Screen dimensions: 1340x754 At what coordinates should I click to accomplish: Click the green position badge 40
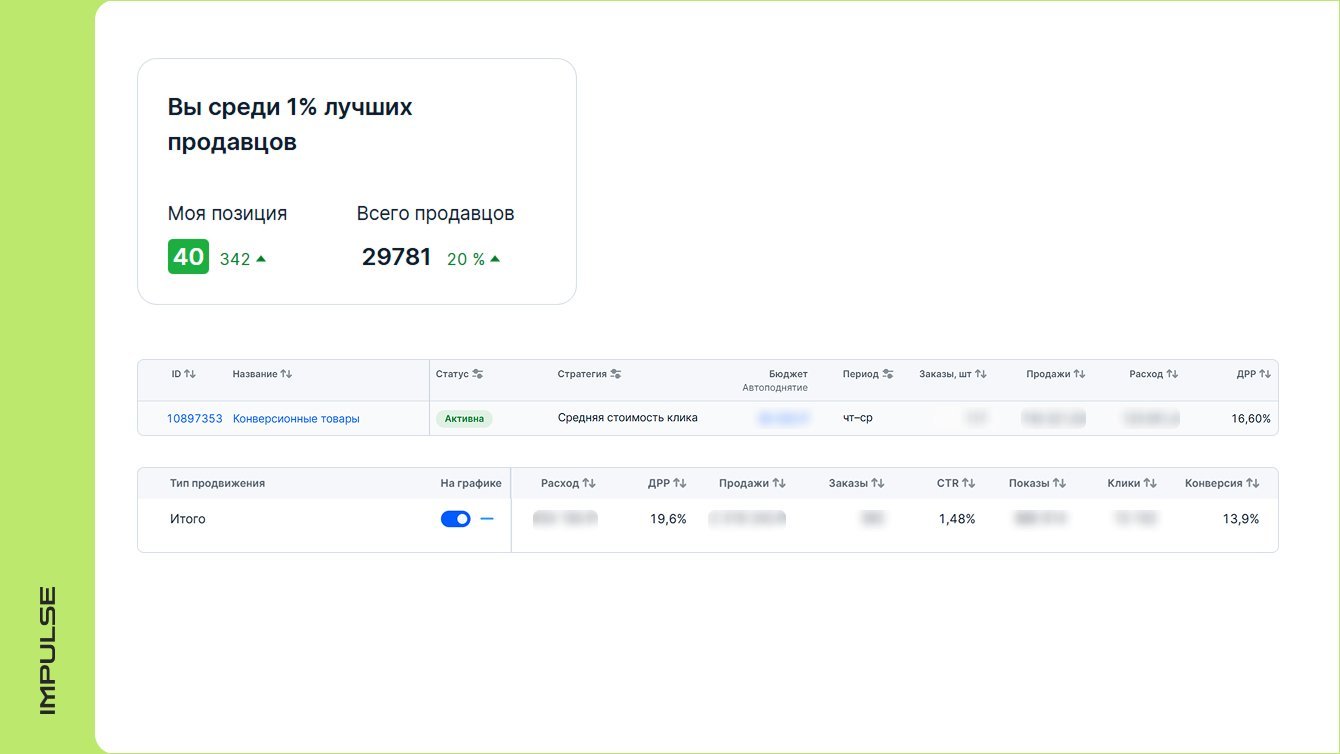point(188,257)
